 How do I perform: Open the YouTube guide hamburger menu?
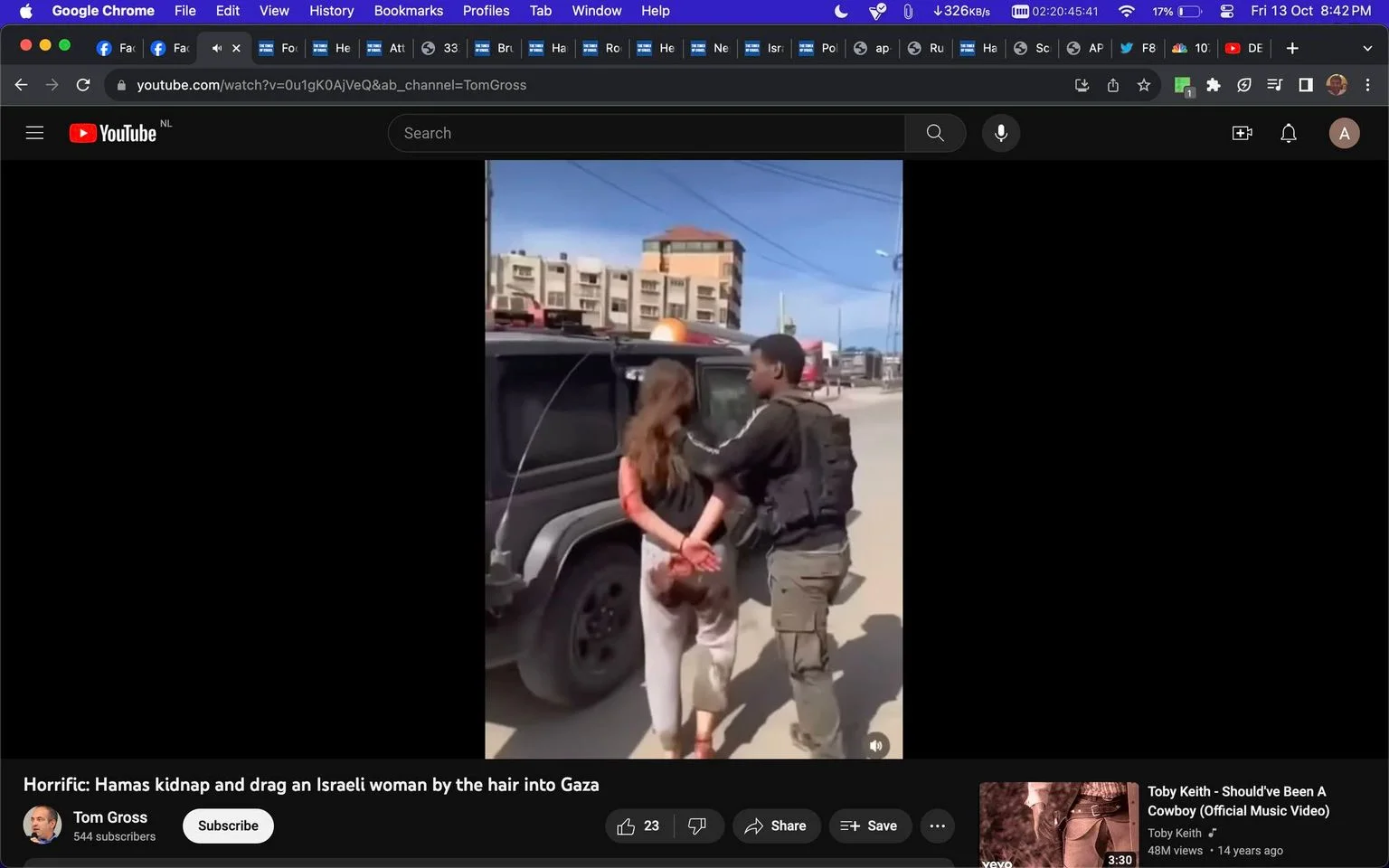point(34,133)
